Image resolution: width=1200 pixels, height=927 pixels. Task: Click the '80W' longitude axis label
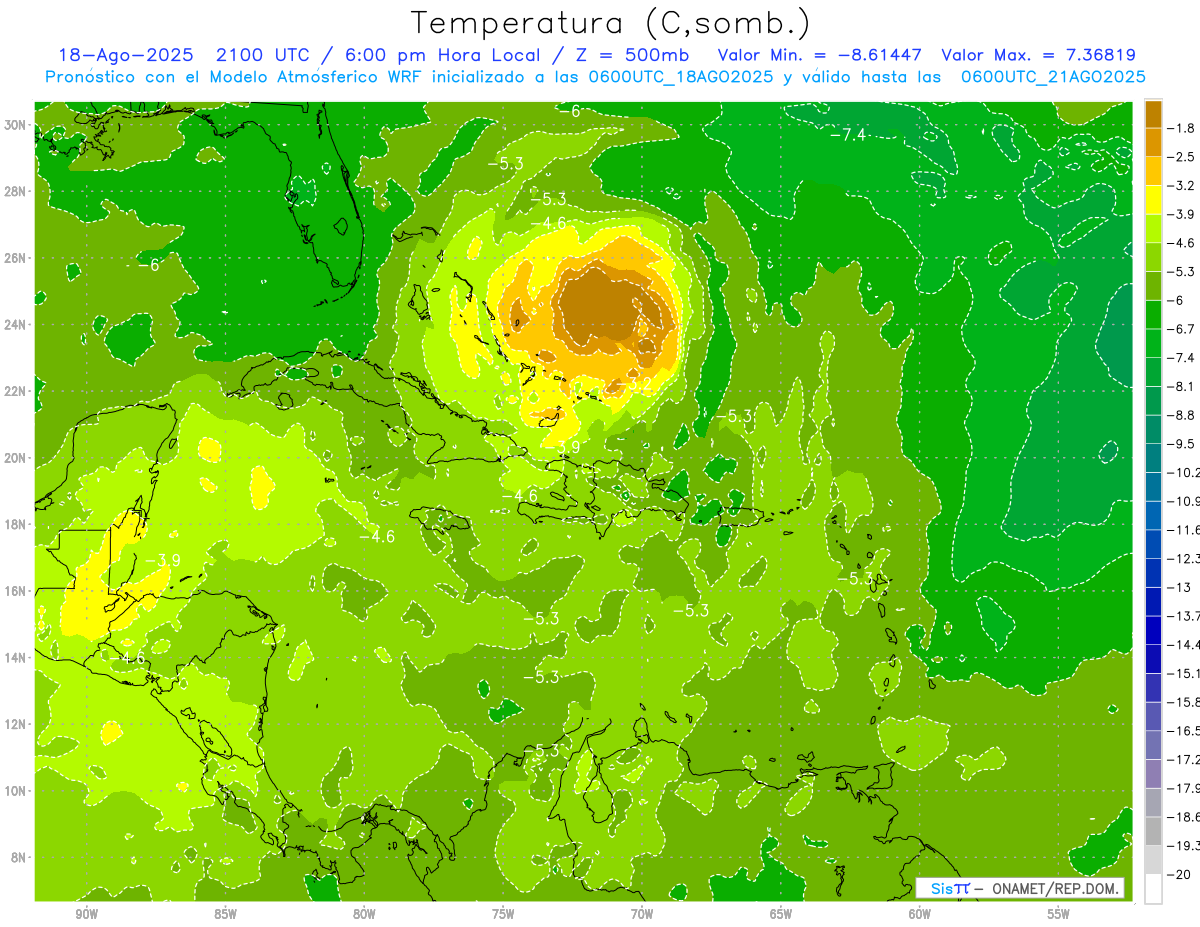coord(364,914)
